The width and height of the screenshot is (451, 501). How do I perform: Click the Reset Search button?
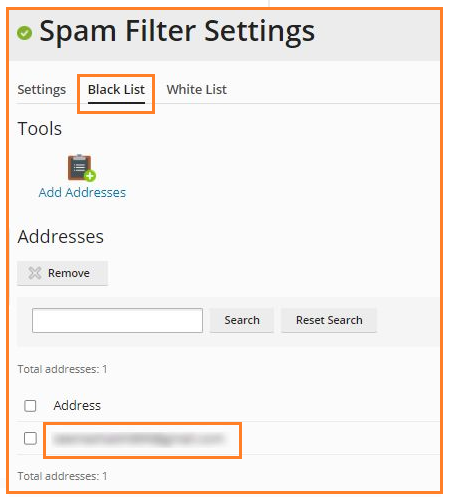tap(329, 320)
